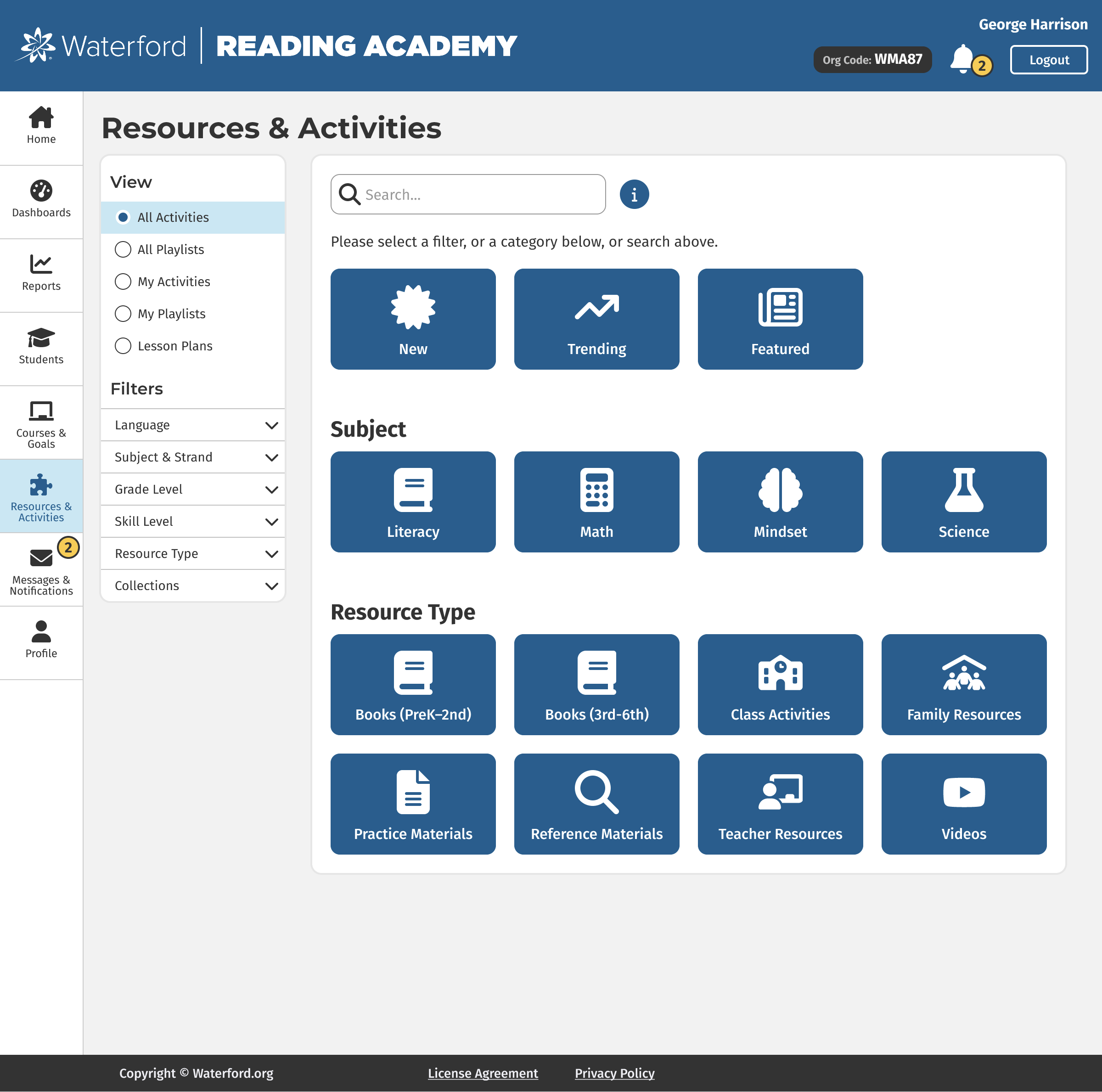The width and height of the screenshot is (1102, 1092).
Task: Open Messages & Notifications in sidebar
Action: coord(41,570)
